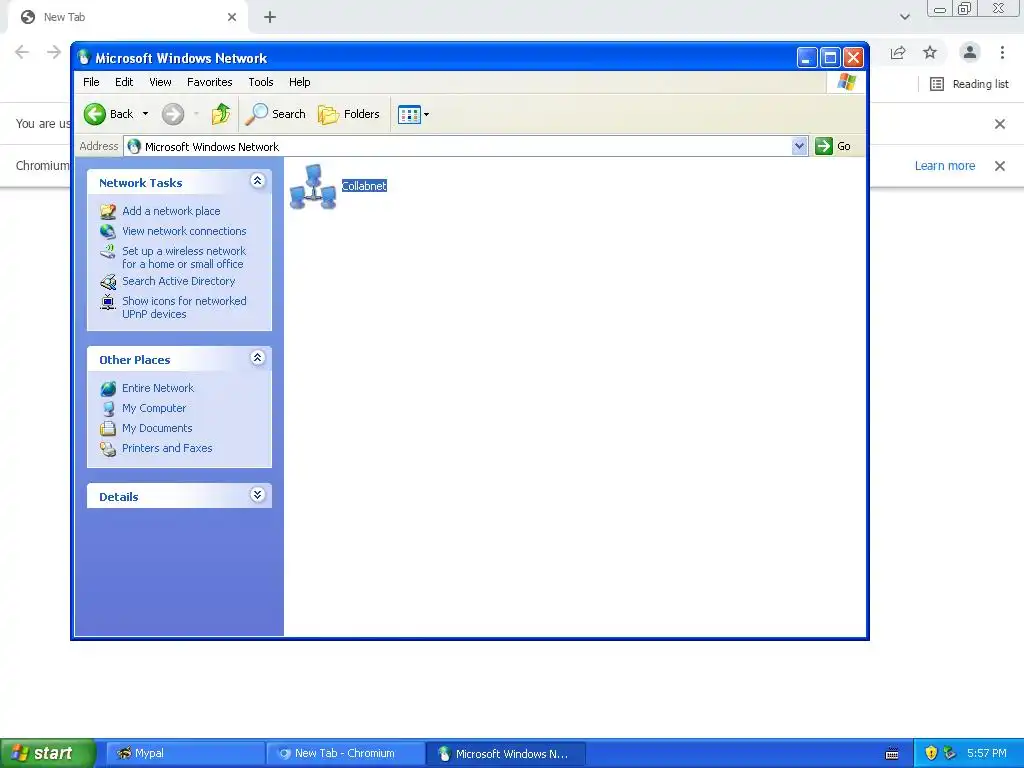Click the Entire Network globe icon
1024x768 pixels.
pyautogui.click(x=108, y=389)
